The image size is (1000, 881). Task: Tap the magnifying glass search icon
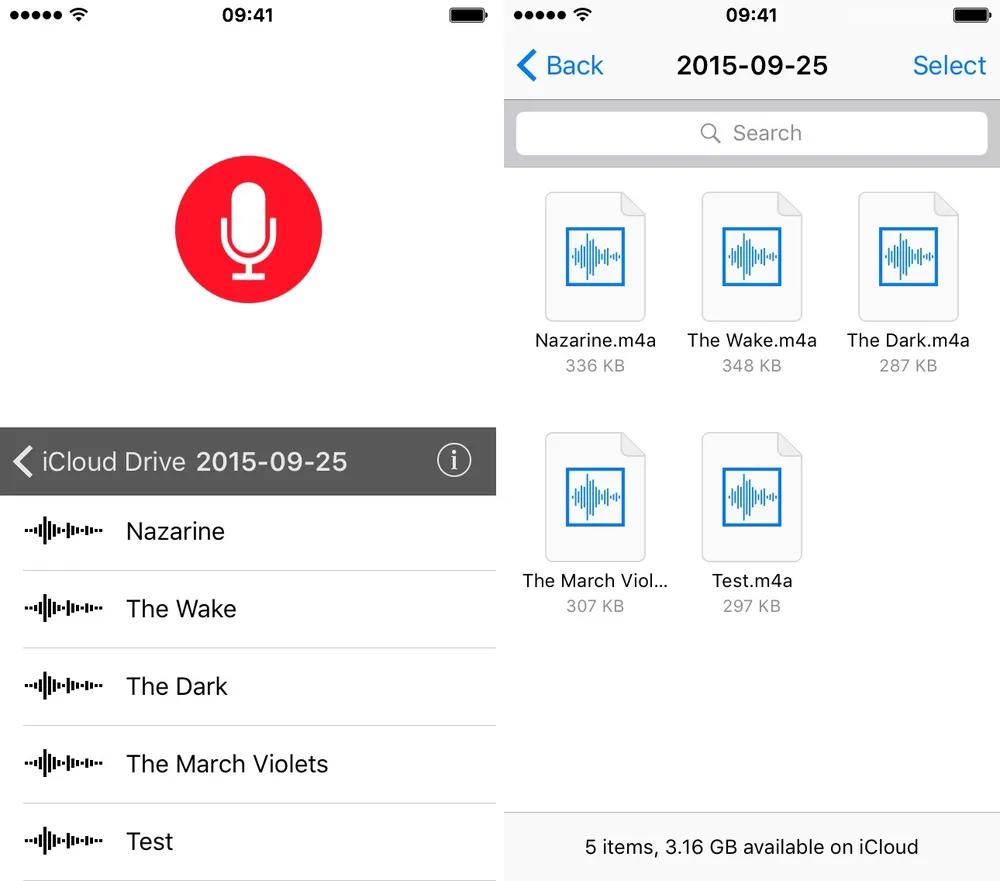tap(711, 134)
